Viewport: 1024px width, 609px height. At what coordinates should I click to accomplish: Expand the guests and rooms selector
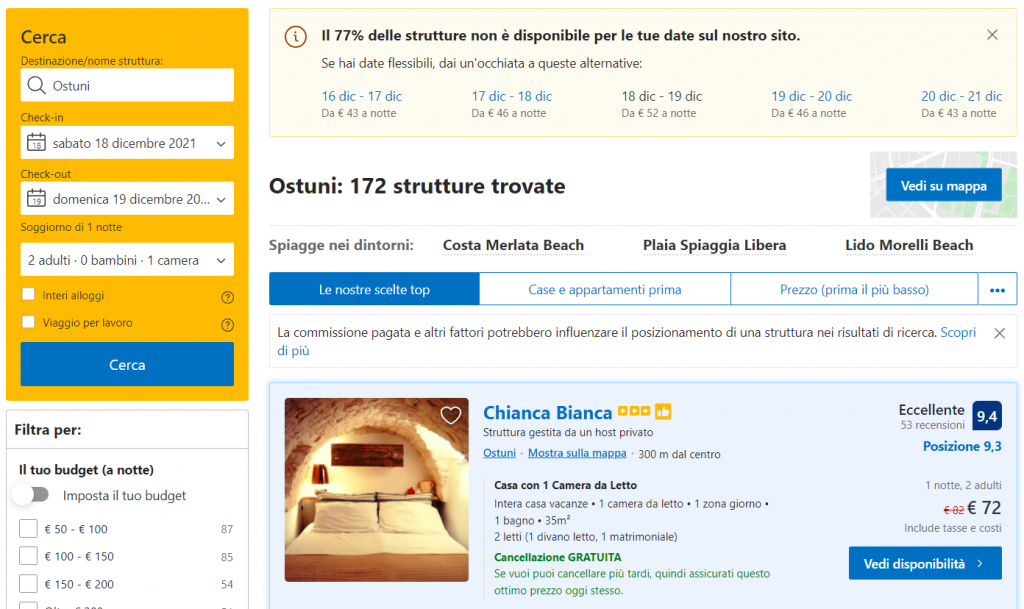pos(127,260)
